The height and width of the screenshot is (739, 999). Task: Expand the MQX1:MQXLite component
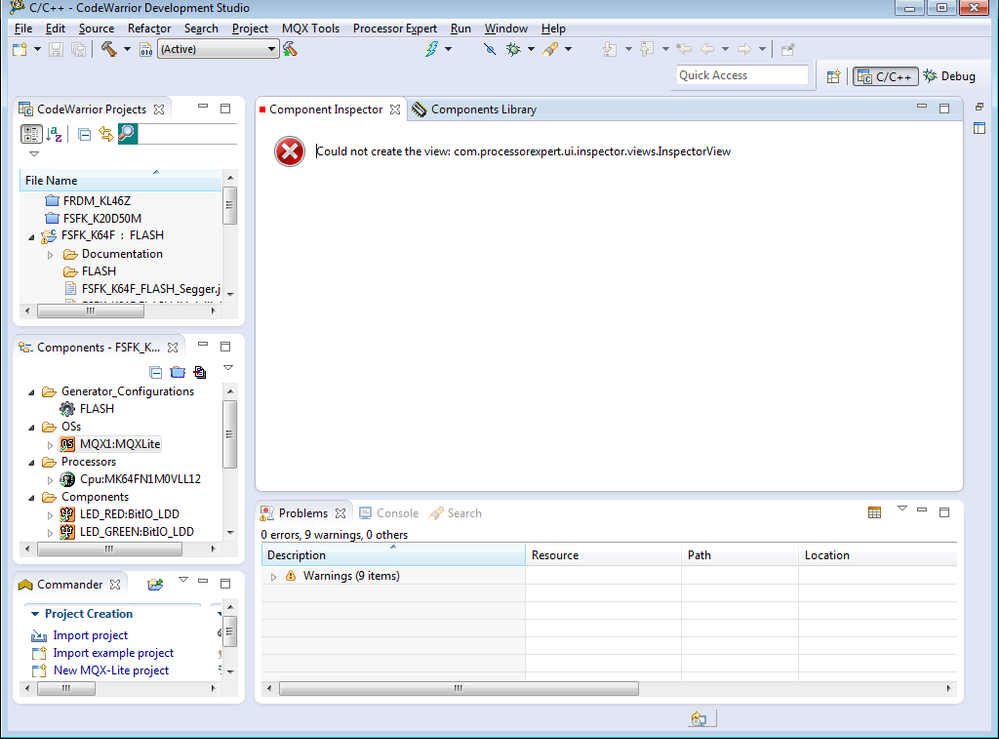50,445
